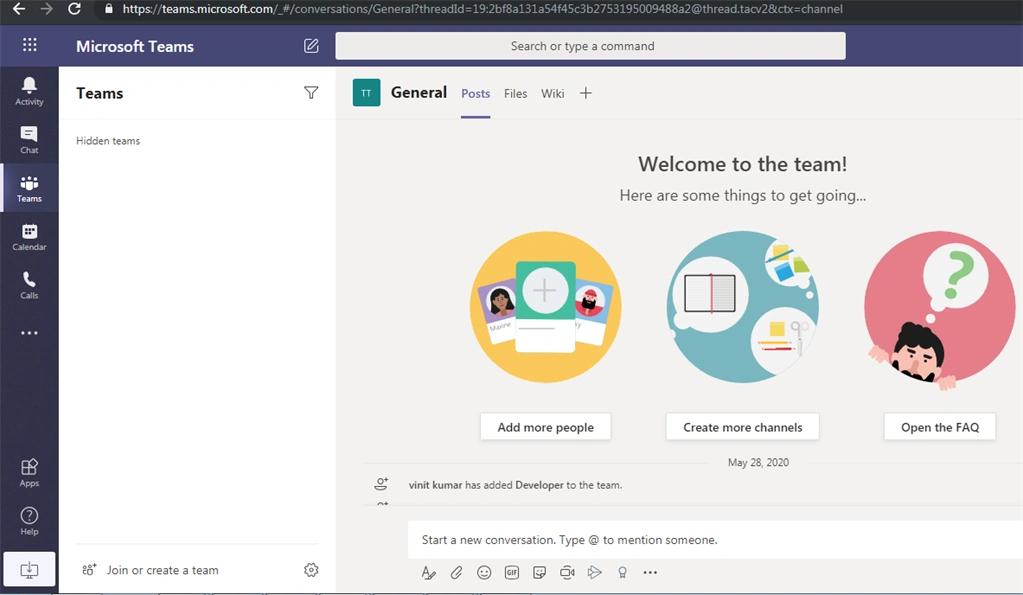
Task: Open manage teams settings gear
Action: click(311, 570)
